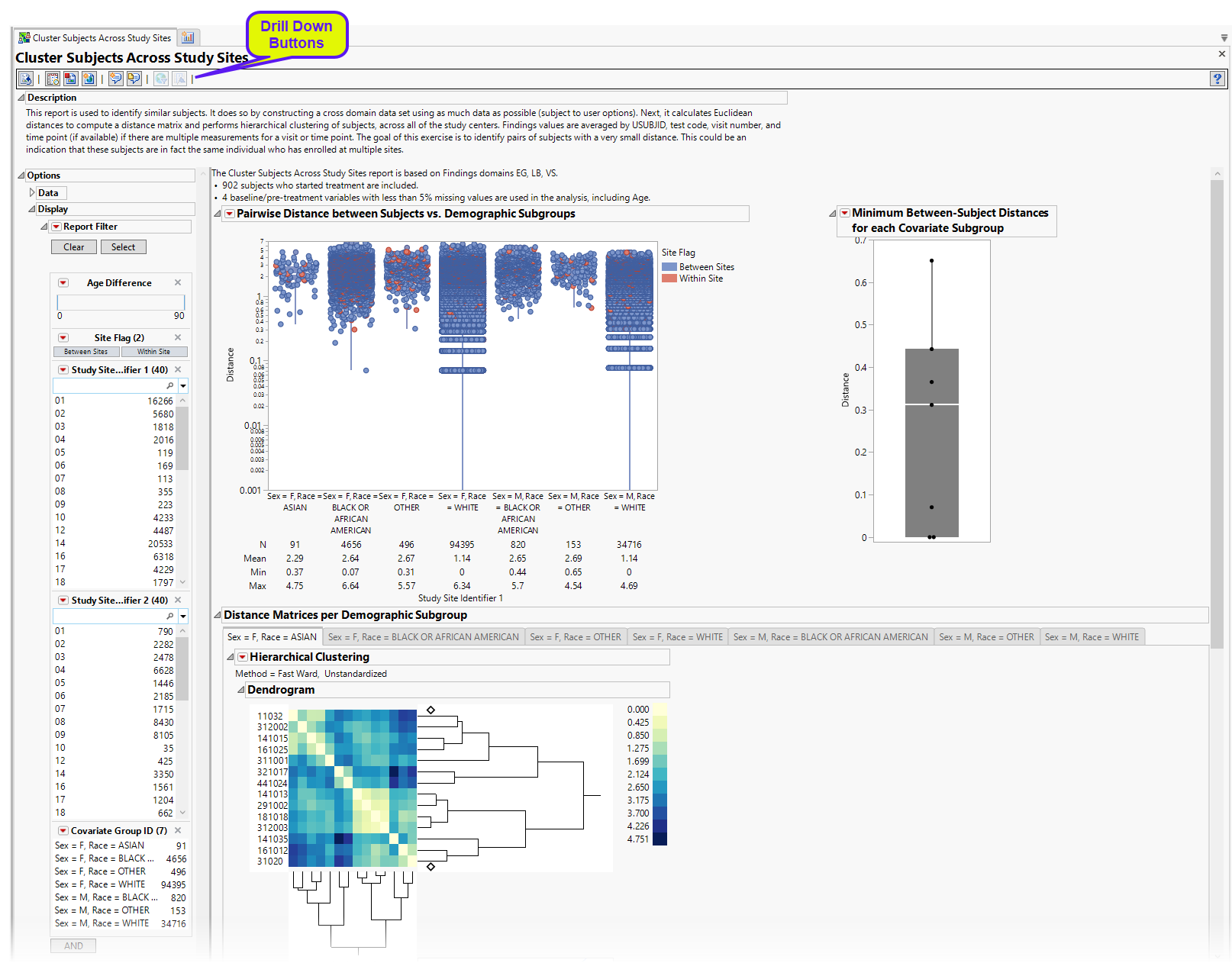The width and height of the screenshot is (1232, 963).
Task: Toggle the Between Sites filter block
Action: [x=86, y=352]
